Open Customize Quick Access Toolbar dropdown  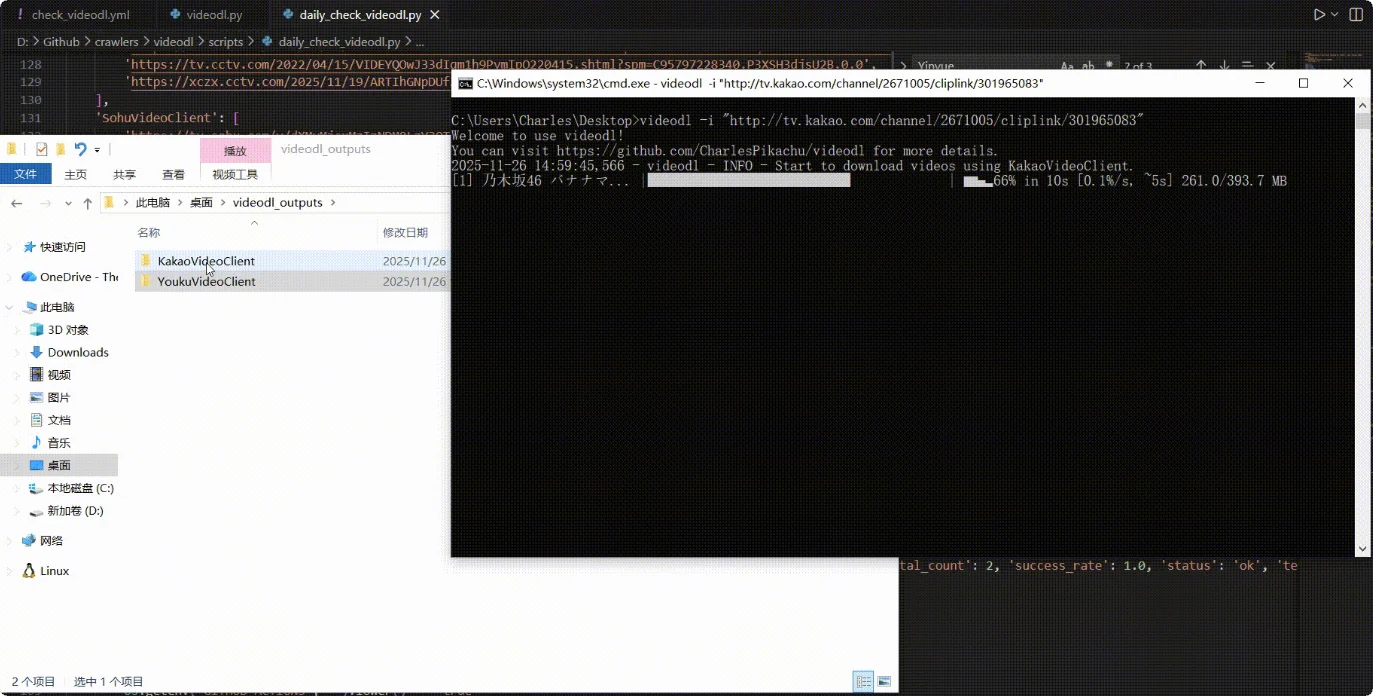pyautogui.click(x=97, y=150)
